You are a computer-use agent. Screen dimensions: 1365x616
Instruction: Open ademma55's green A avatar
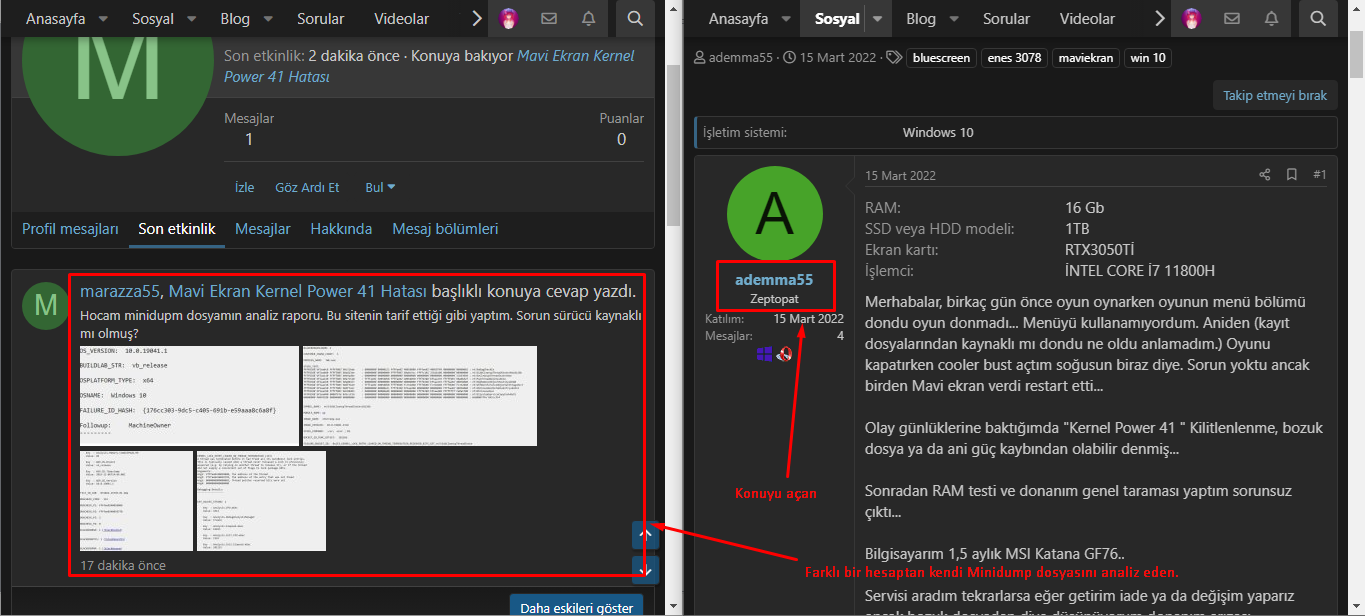coord(774,213)
